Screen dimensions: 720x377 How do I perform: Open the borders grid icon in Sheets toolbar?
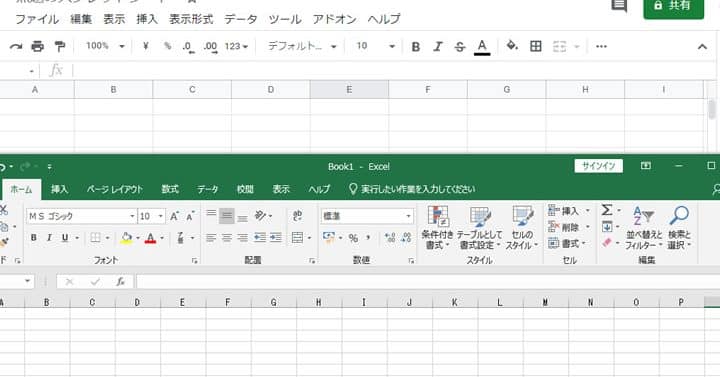pos(535,46)
